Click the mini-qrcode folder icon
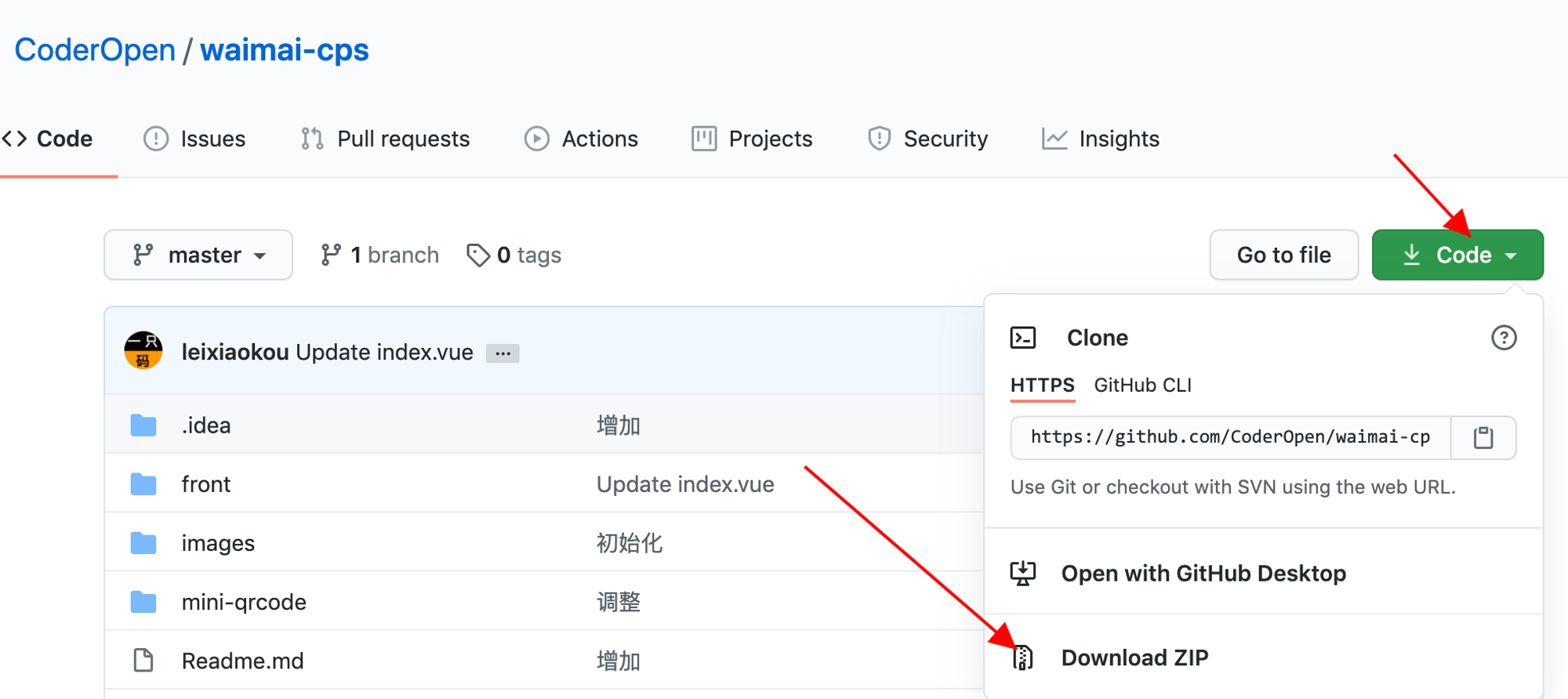Viewport: 1568px width, 699px height. coord(143,602)
